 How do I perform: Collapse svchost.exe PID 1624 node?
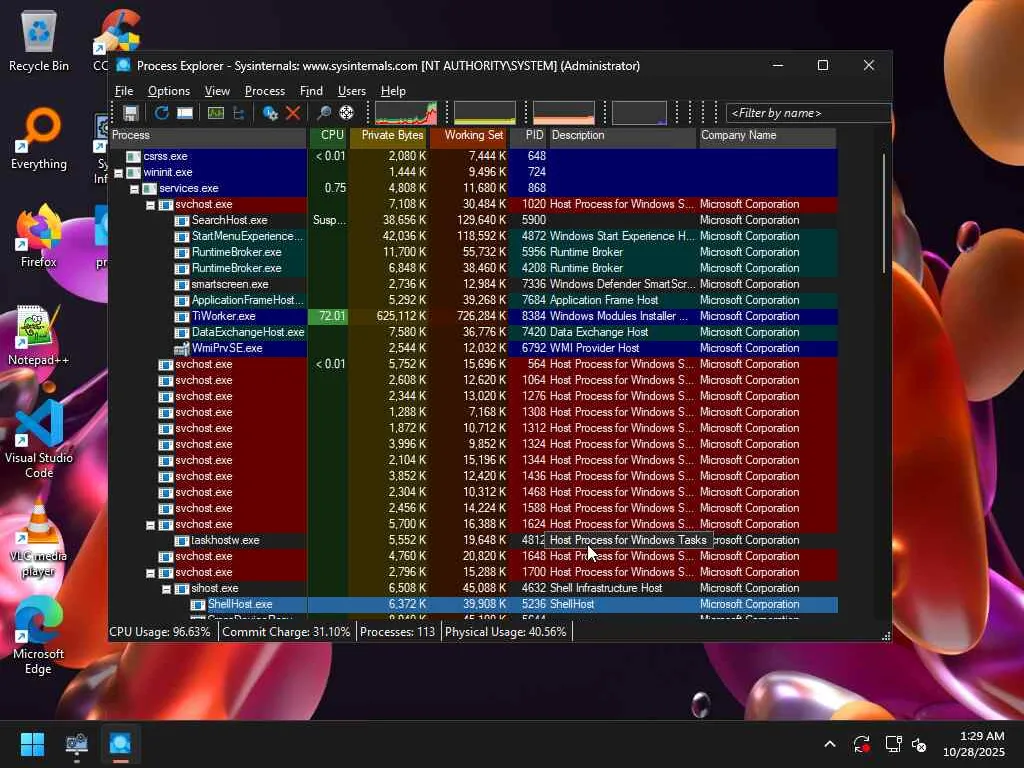pos(150,525)
